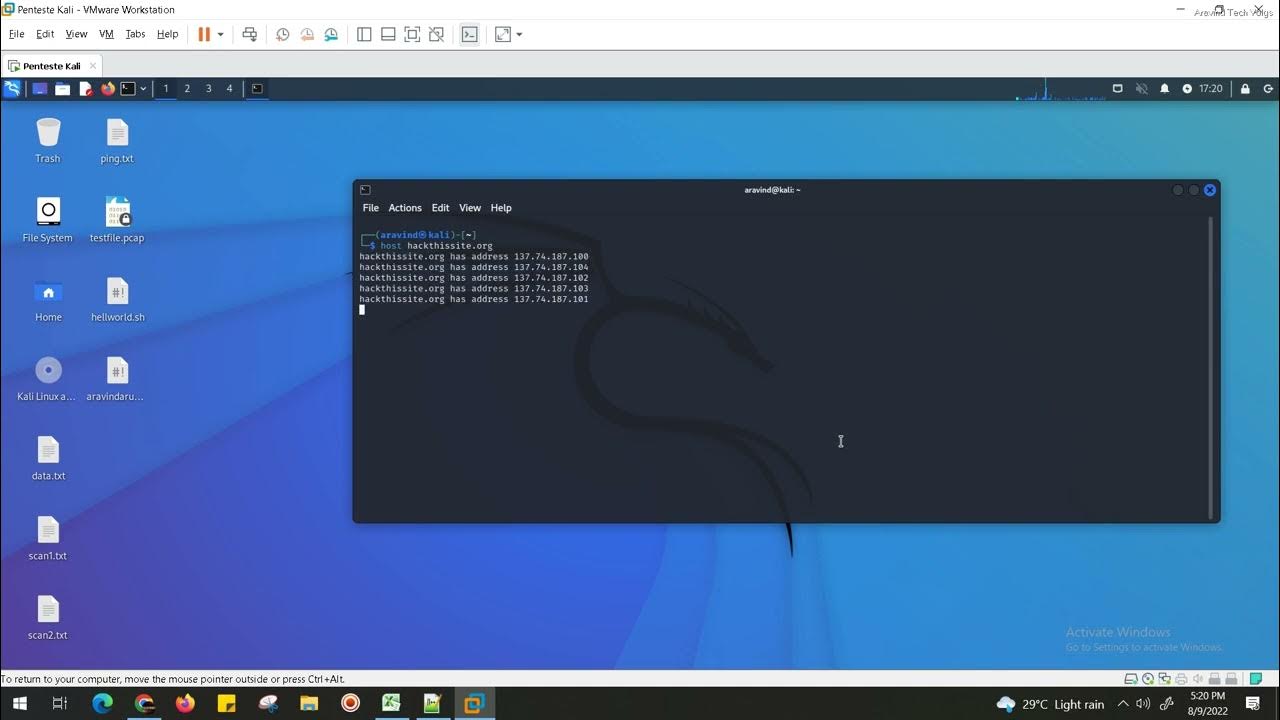Toggle the thumbnail bar view icon

(x=388, y=34)
